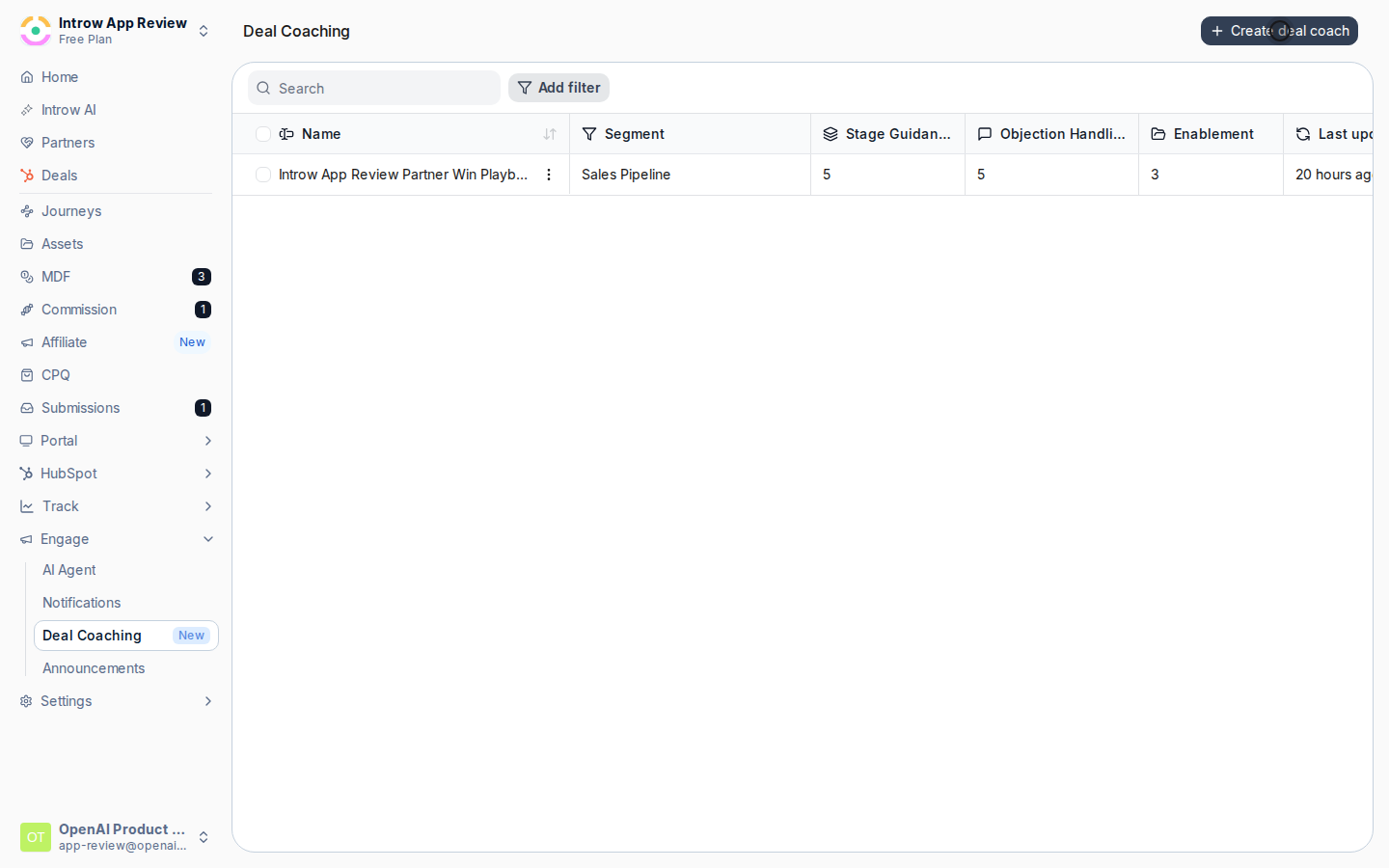Click the Objection Handling chat icon
Viewport: 1389px width, 868px height.
985,134
